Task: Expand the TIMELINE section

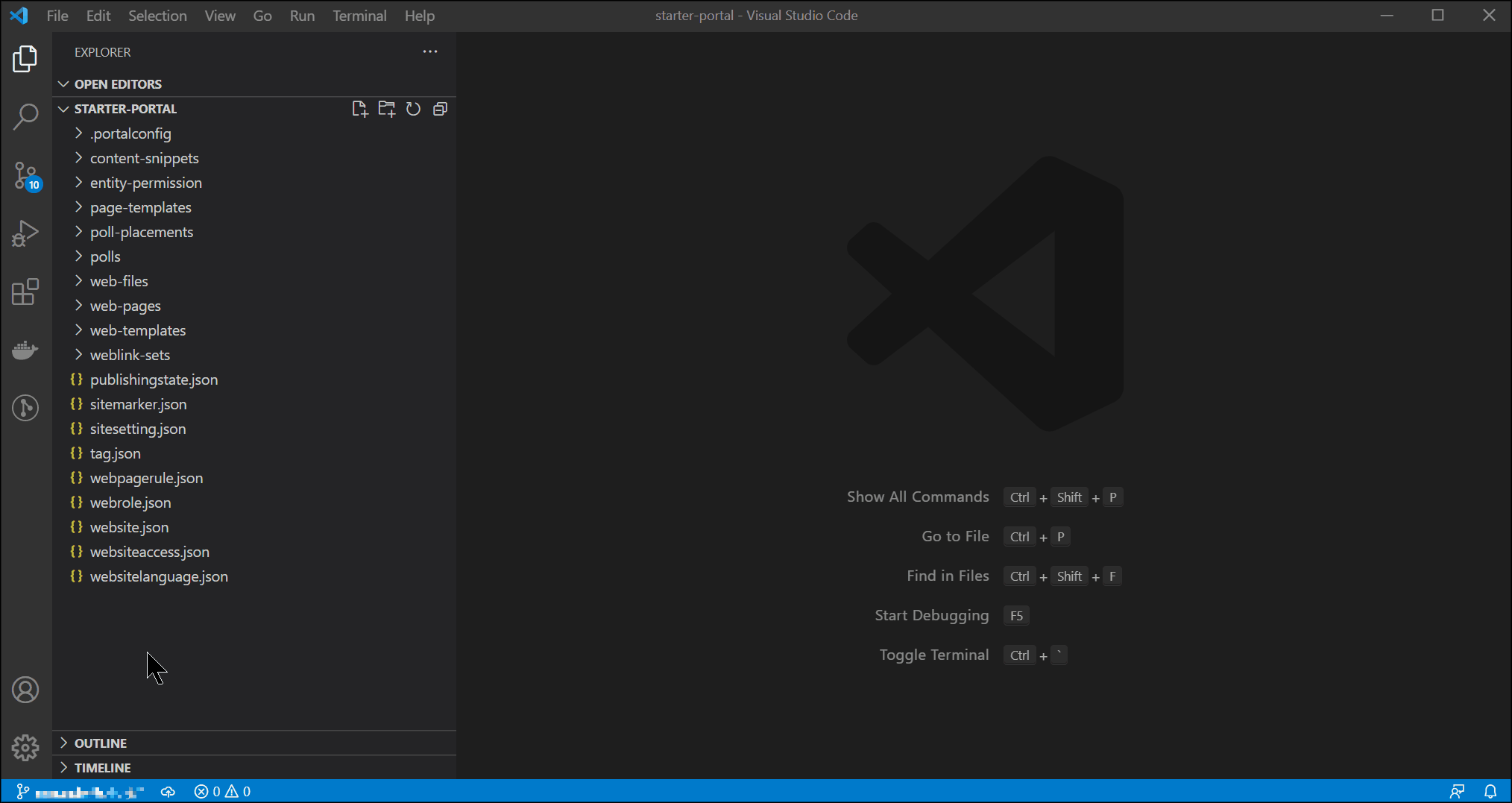Action: pos(102,767)
